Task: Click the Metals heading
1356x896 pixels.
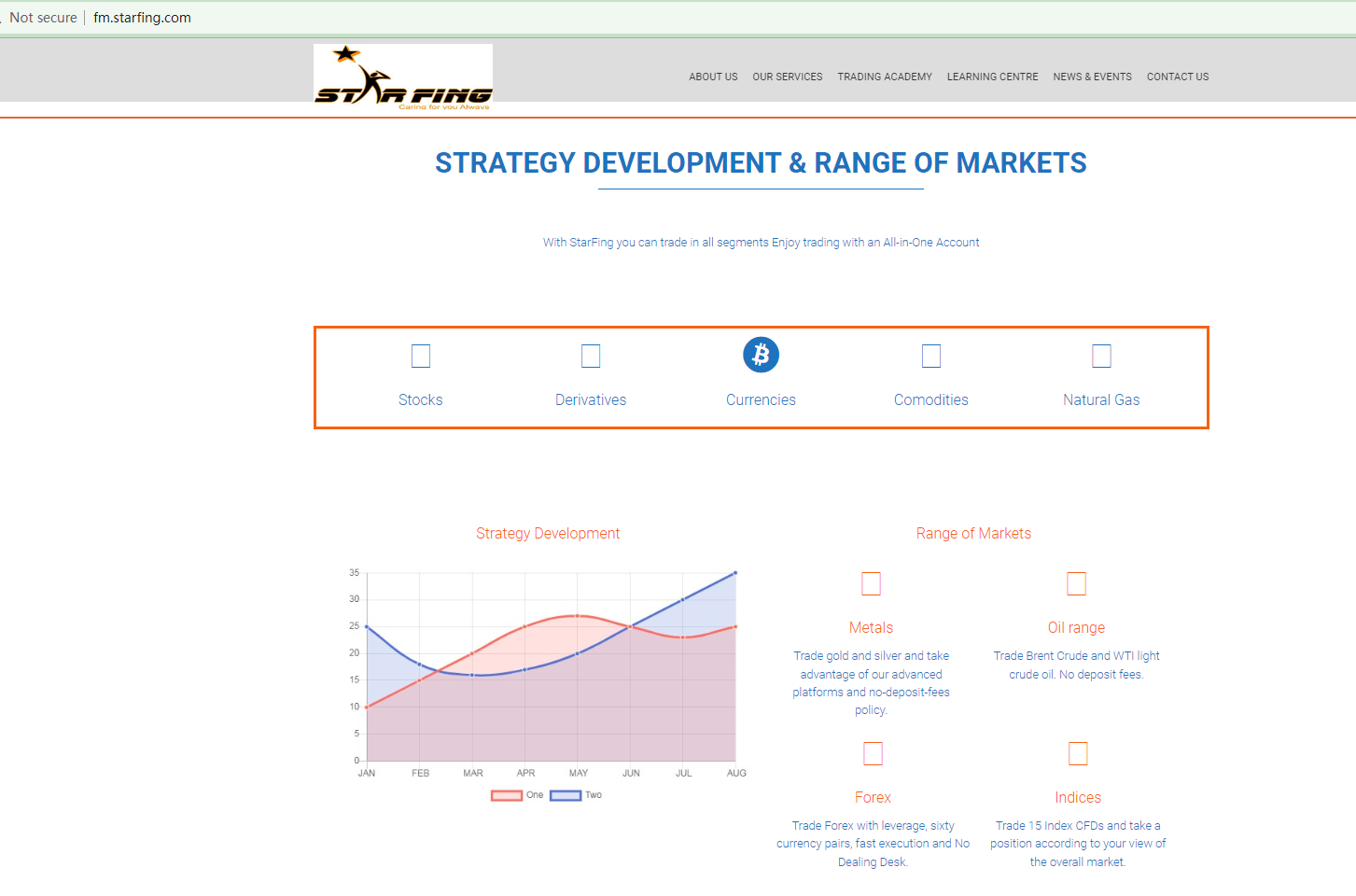Action: pyautogui.click(x=872, y=627)
